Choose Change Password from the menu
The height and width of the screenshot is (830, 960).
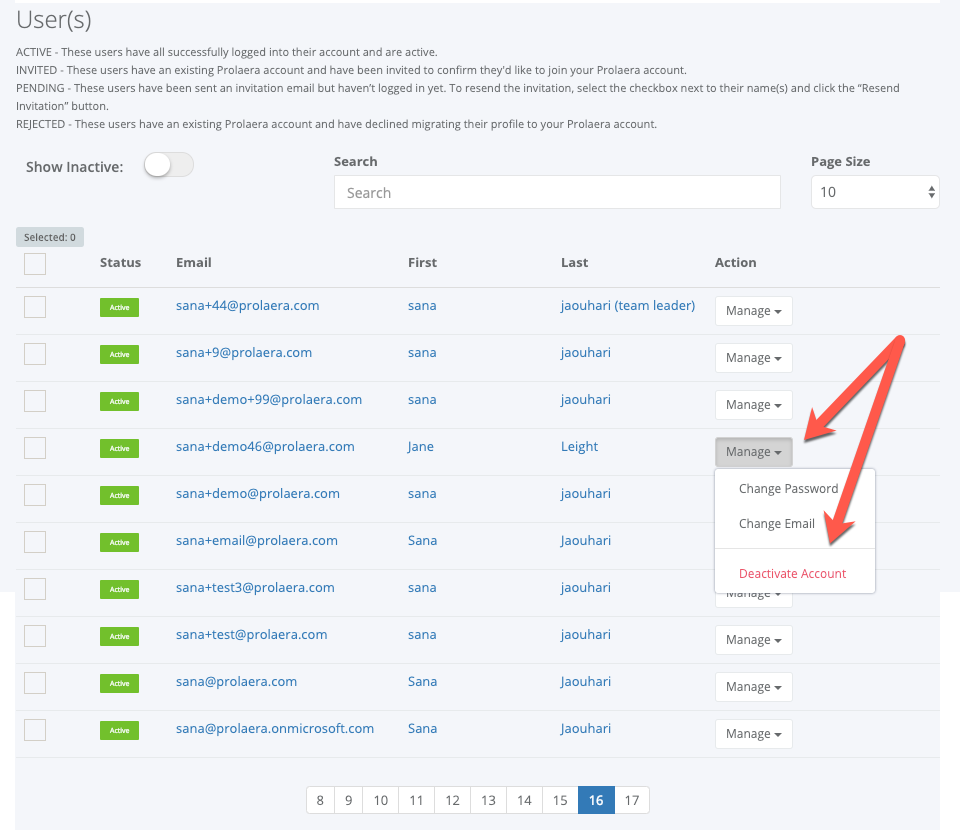click(x=788, y=488)
